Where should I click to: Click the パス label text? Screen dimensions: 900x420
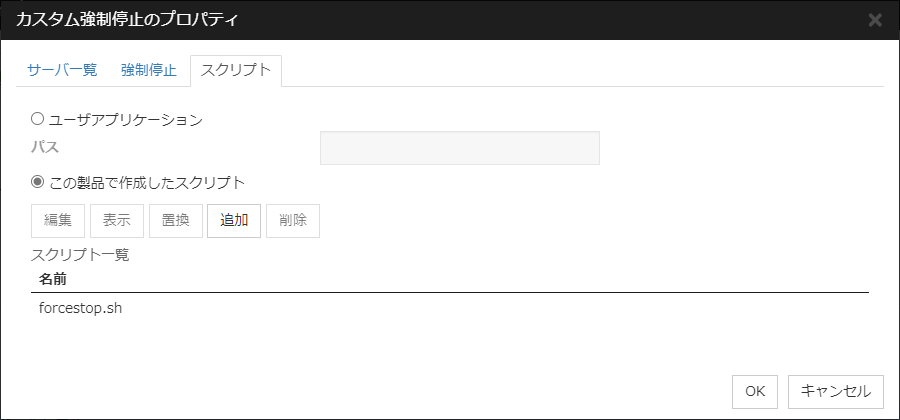(45, 147)
